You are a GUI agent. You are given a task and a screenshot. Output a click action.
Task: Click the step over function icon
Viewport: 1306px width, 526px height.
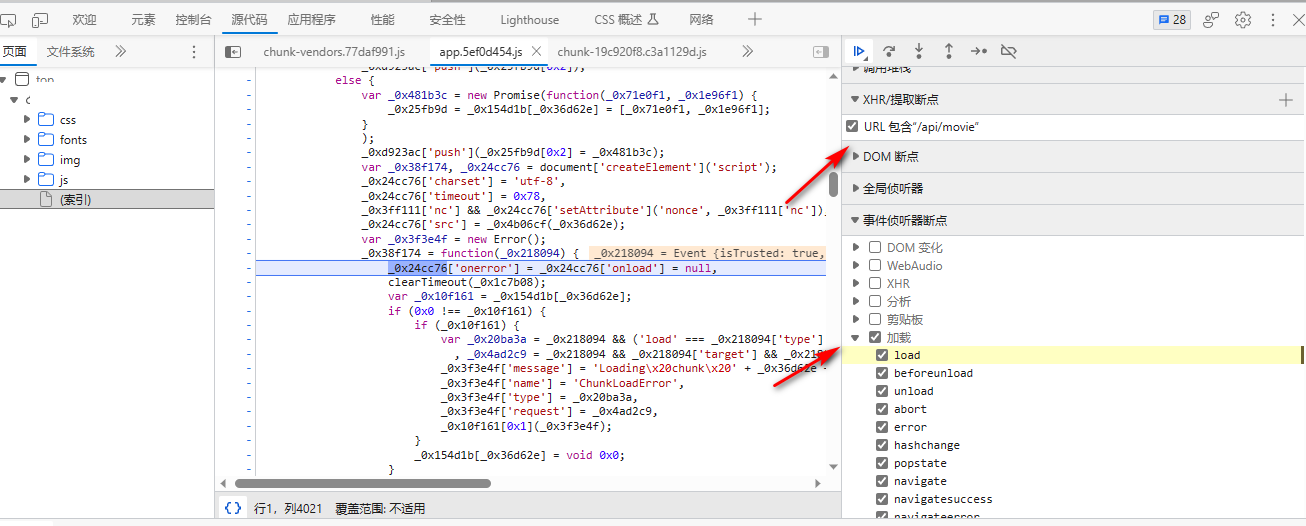point(888,51)
